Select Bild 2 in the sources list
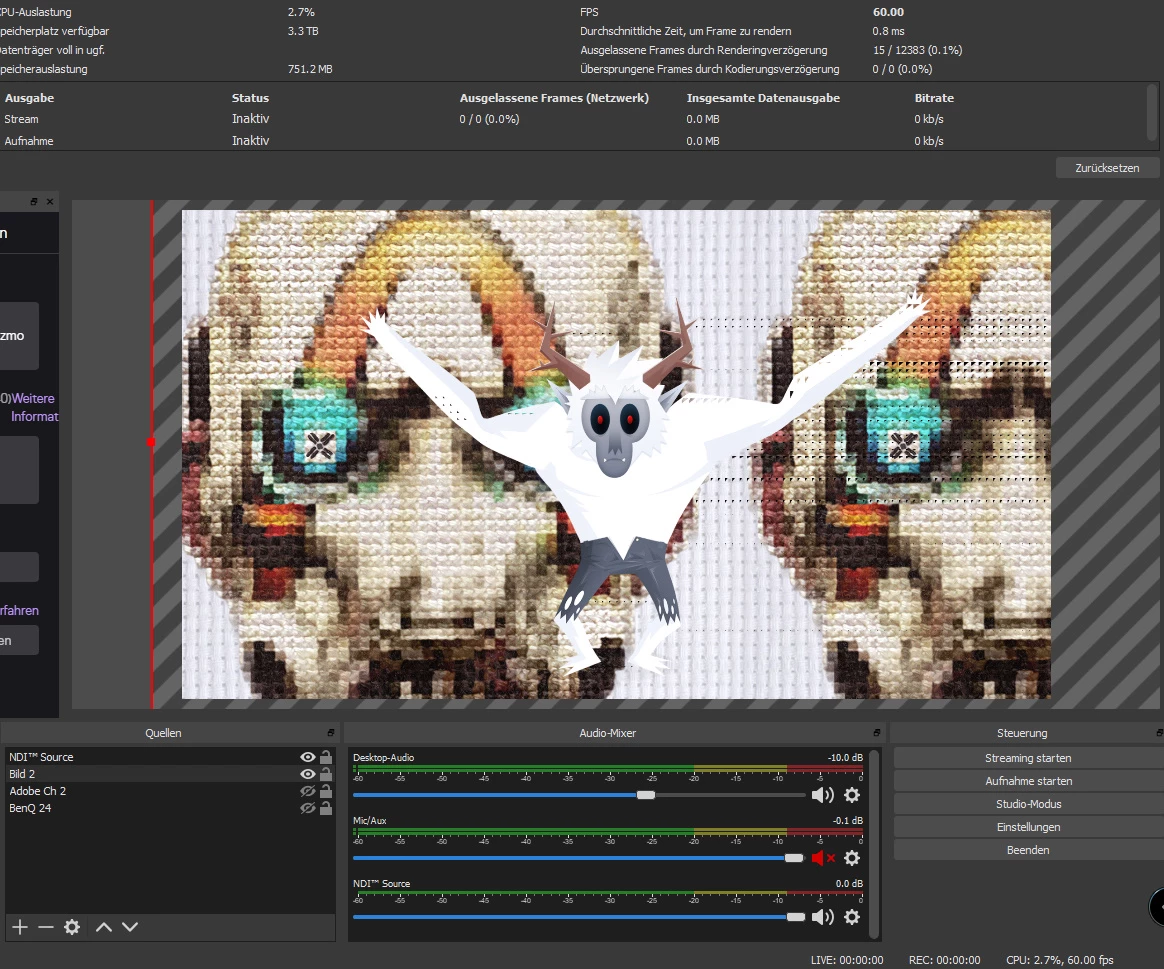Screen dimensions: 1164x969 click(170, 774)
